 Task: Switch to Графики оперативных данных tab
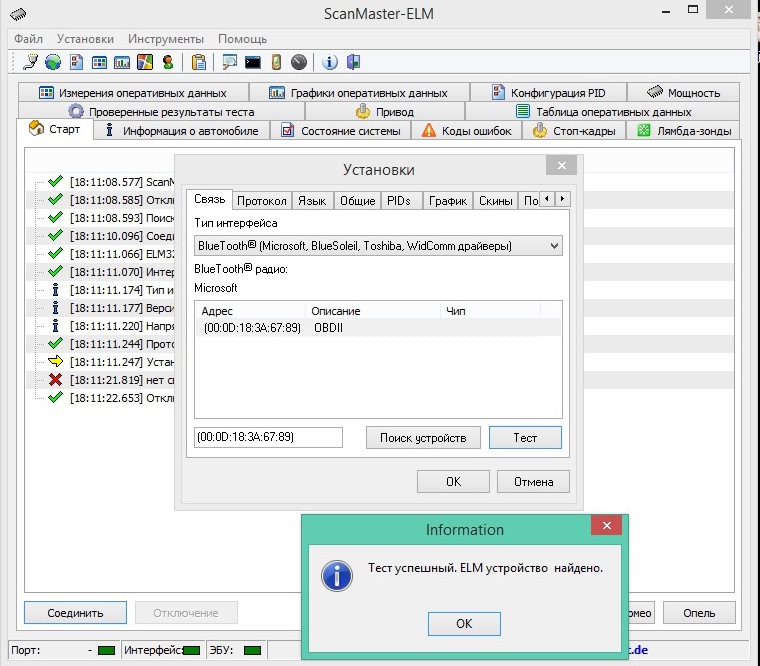pos(359,93)
